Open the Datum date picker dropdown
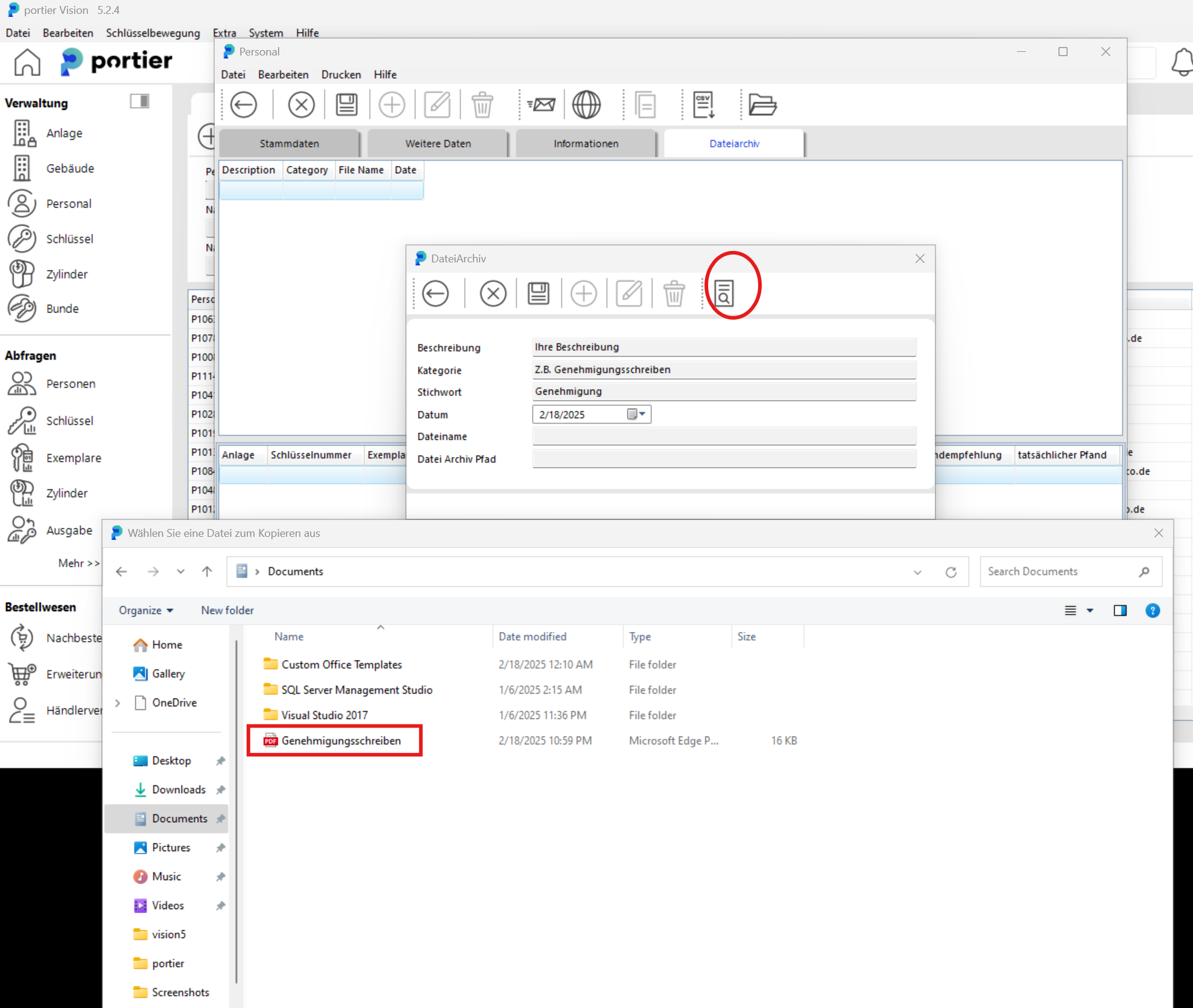 click(x=637, y=414)
